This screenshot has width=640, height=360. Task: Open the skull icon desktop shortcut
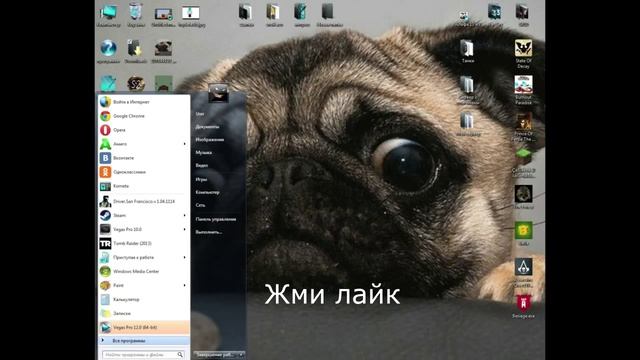[523, 196]
